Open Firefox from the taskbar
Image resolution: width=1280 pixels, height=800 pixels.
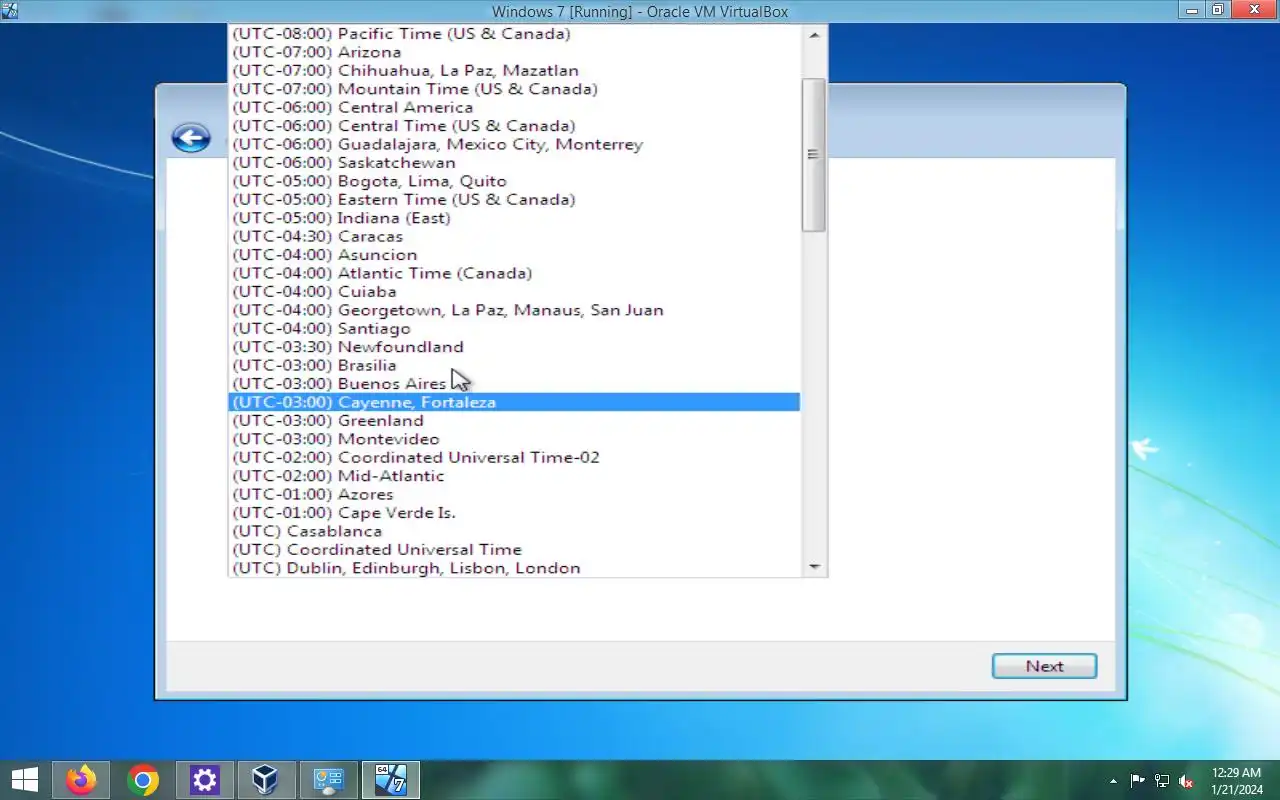[x=81, y=780]
